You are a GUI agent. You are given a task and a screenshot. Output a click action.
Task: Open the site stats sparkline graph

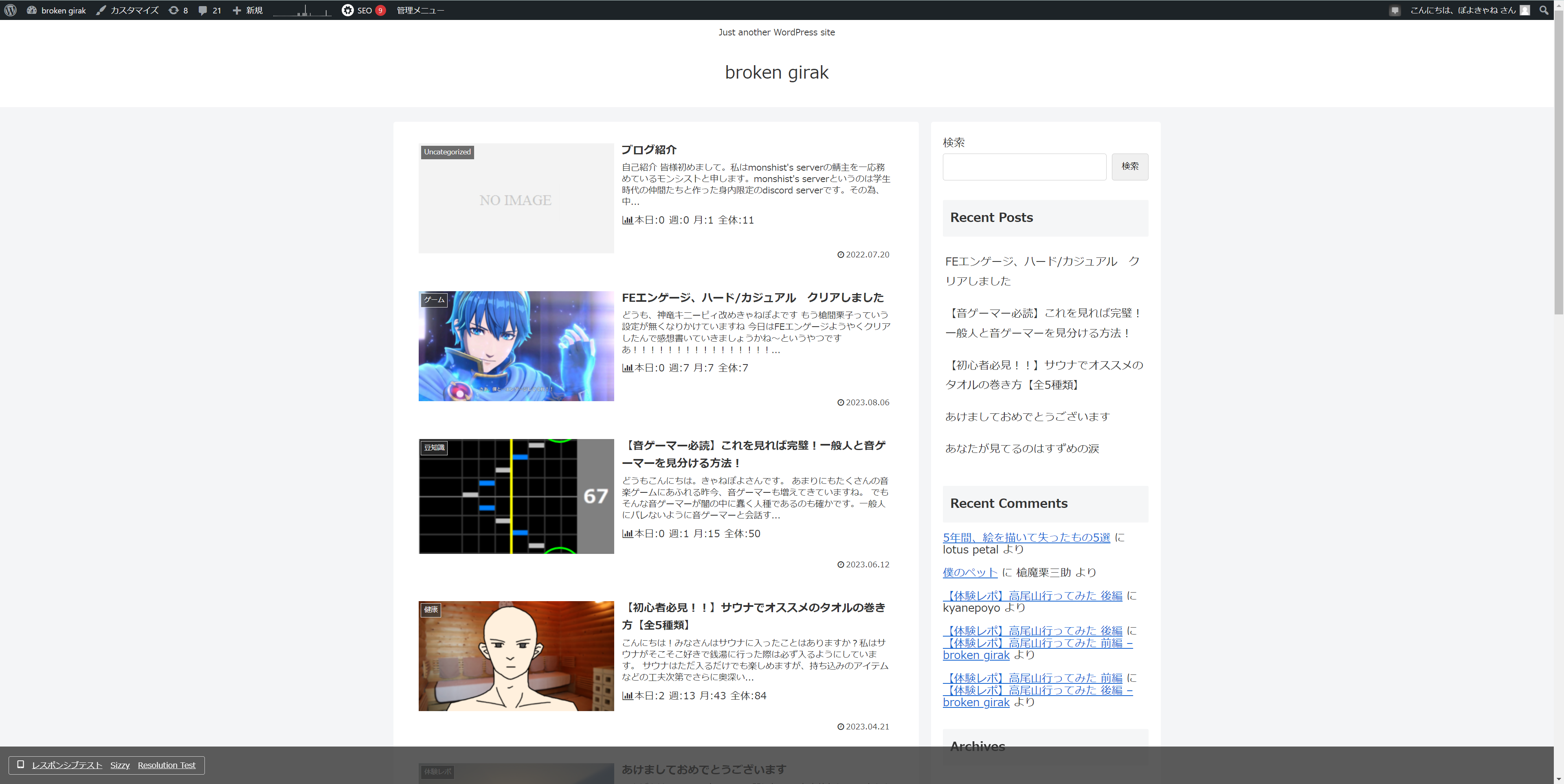pyautogui.click(x=302, y=10)
